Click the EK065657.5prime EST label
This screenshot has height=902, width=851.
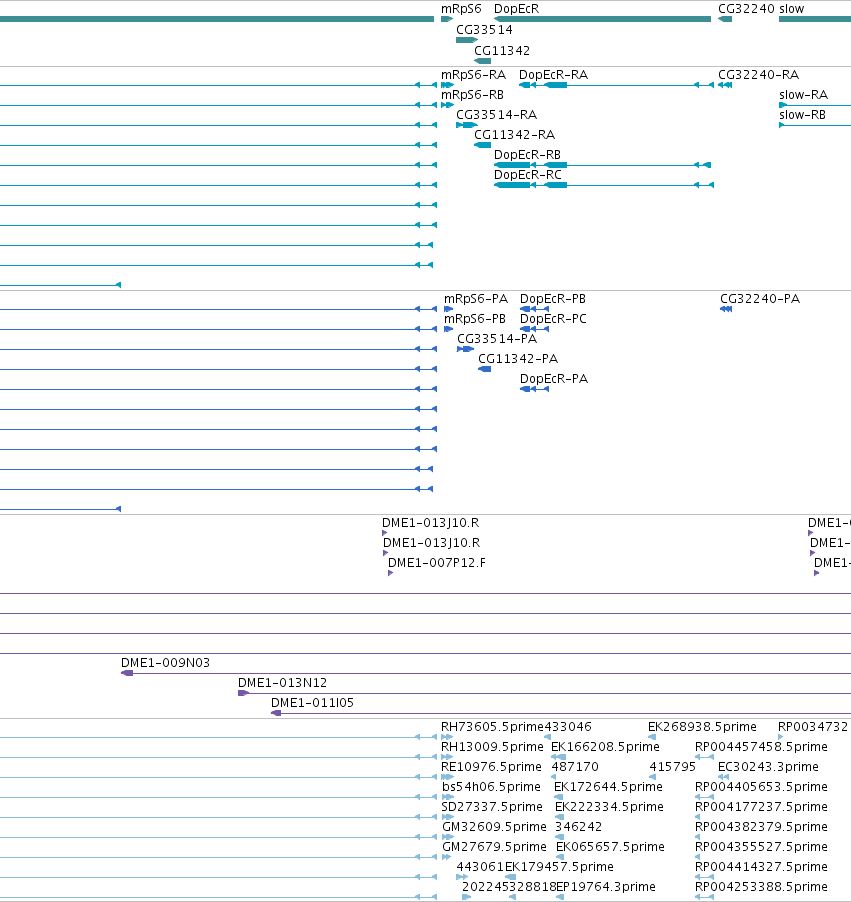pos(610,847)
